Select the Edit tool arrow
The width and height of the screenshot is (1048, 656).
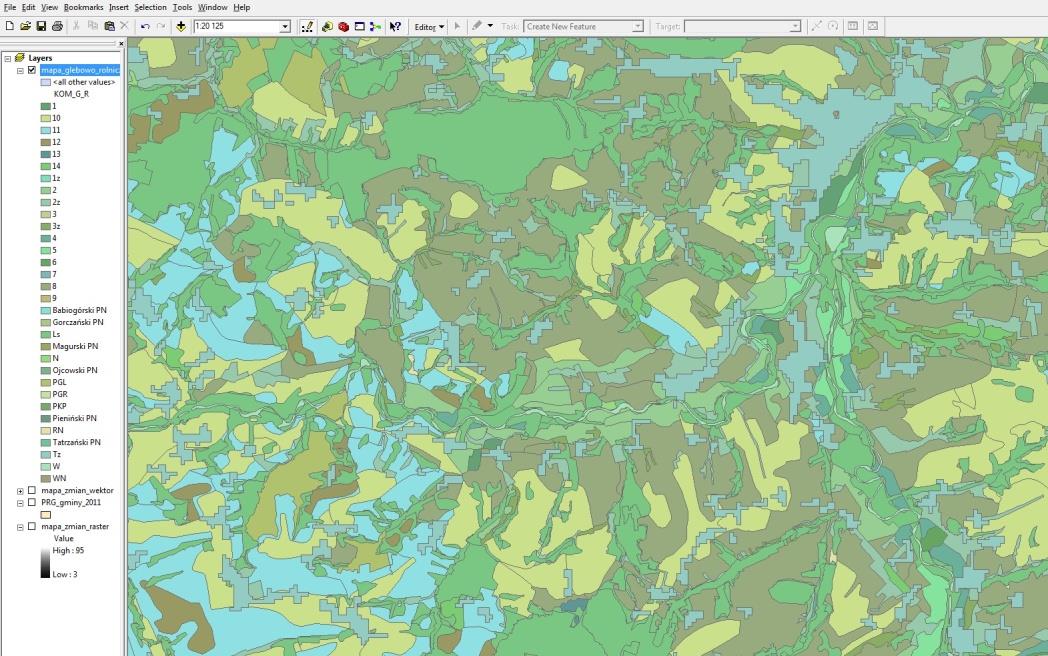(457, 26)
